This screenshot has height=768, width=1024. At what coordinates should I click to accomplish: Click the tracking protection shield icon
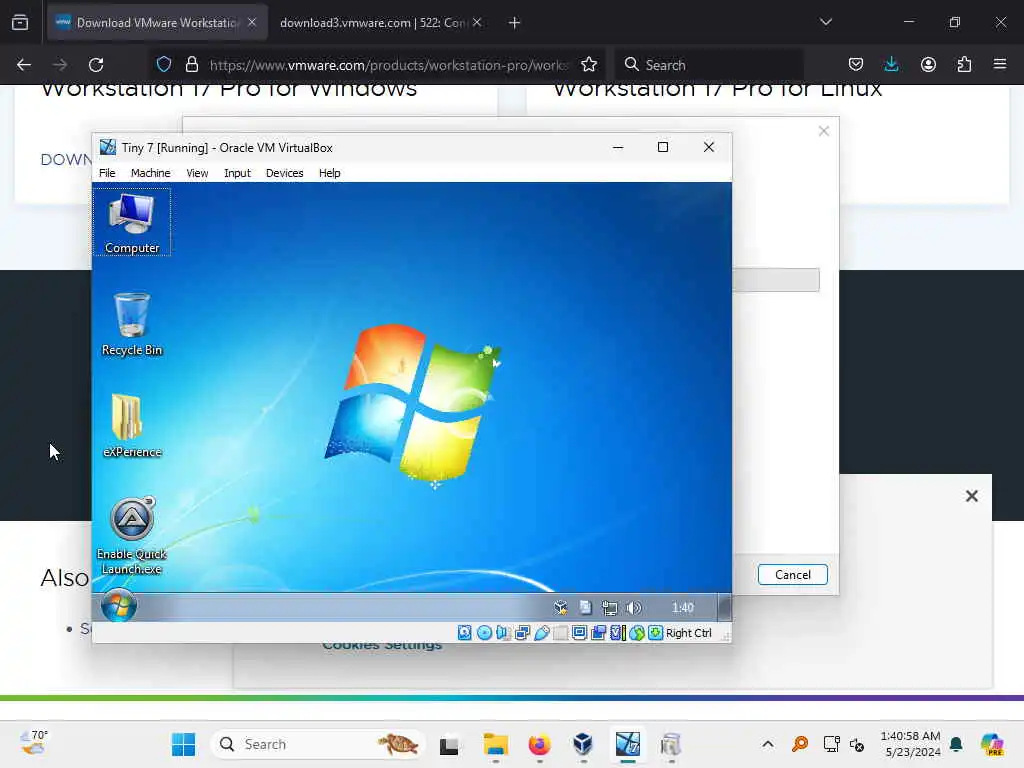pos(164,65)
